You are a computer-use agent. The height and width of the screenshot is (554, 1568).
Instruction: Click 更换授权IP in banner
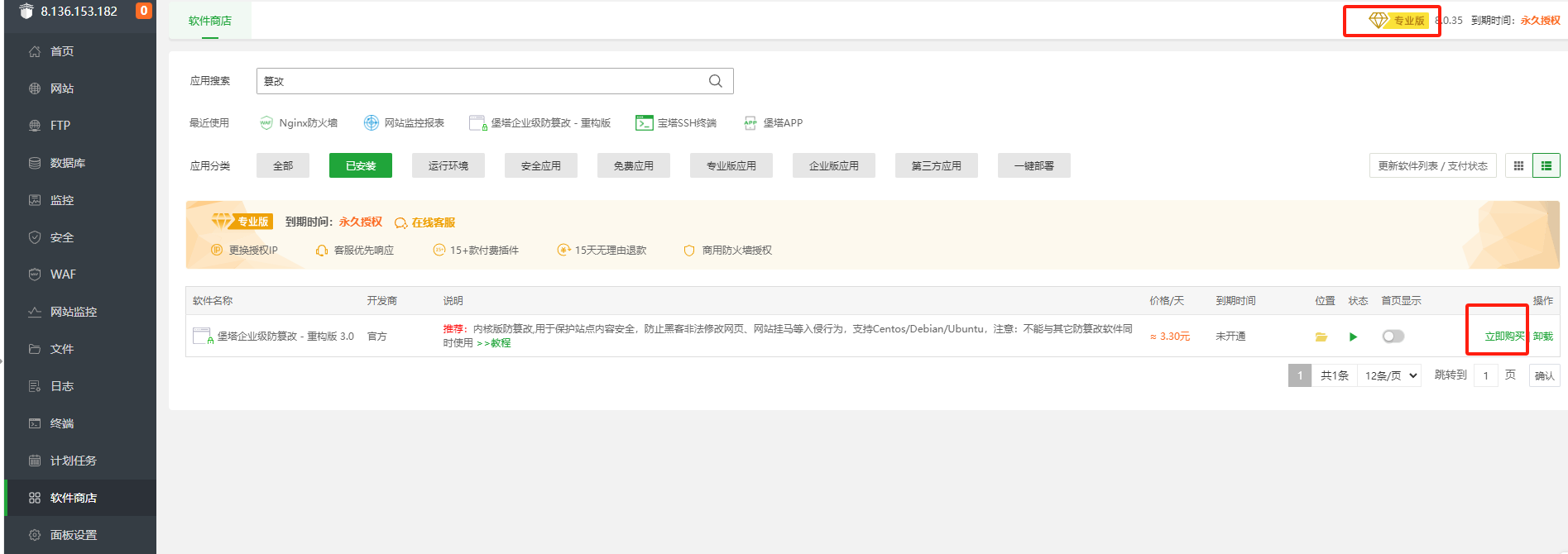(245, 250)
